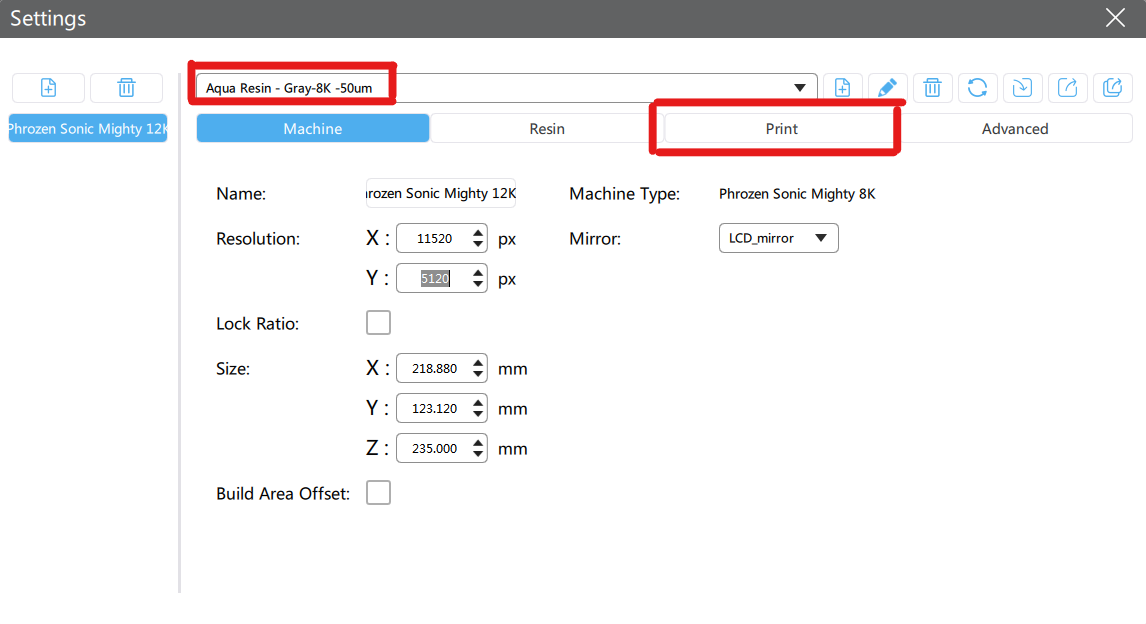Increase Size X with up arrow
The image size is (1146, 624).
point(478,362)
